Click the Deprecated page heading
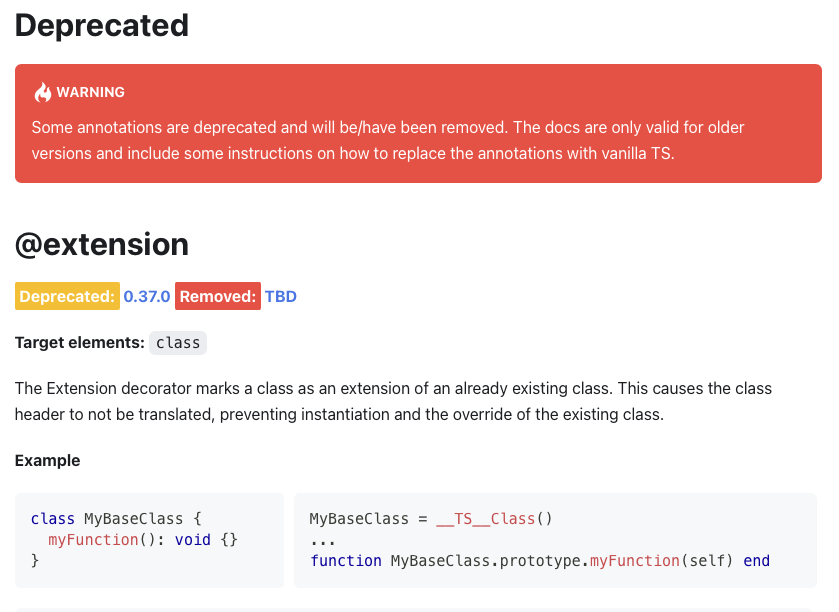Screen dimensions: 839x612 (x=102, y=25)
